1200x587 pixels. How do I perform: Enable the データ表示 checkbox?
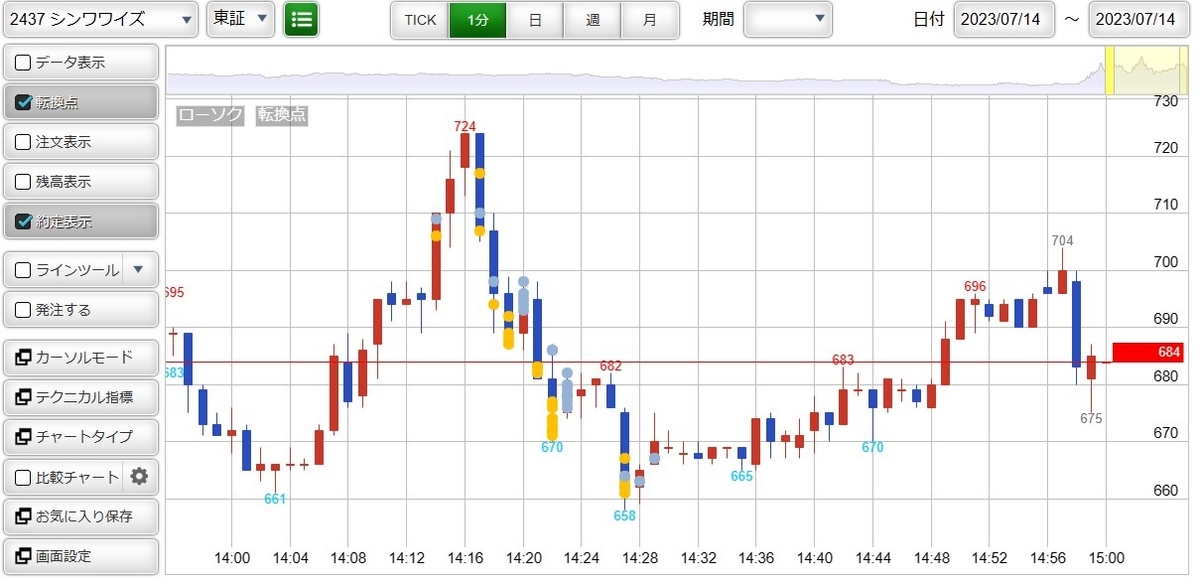click(x=23, y=62)
